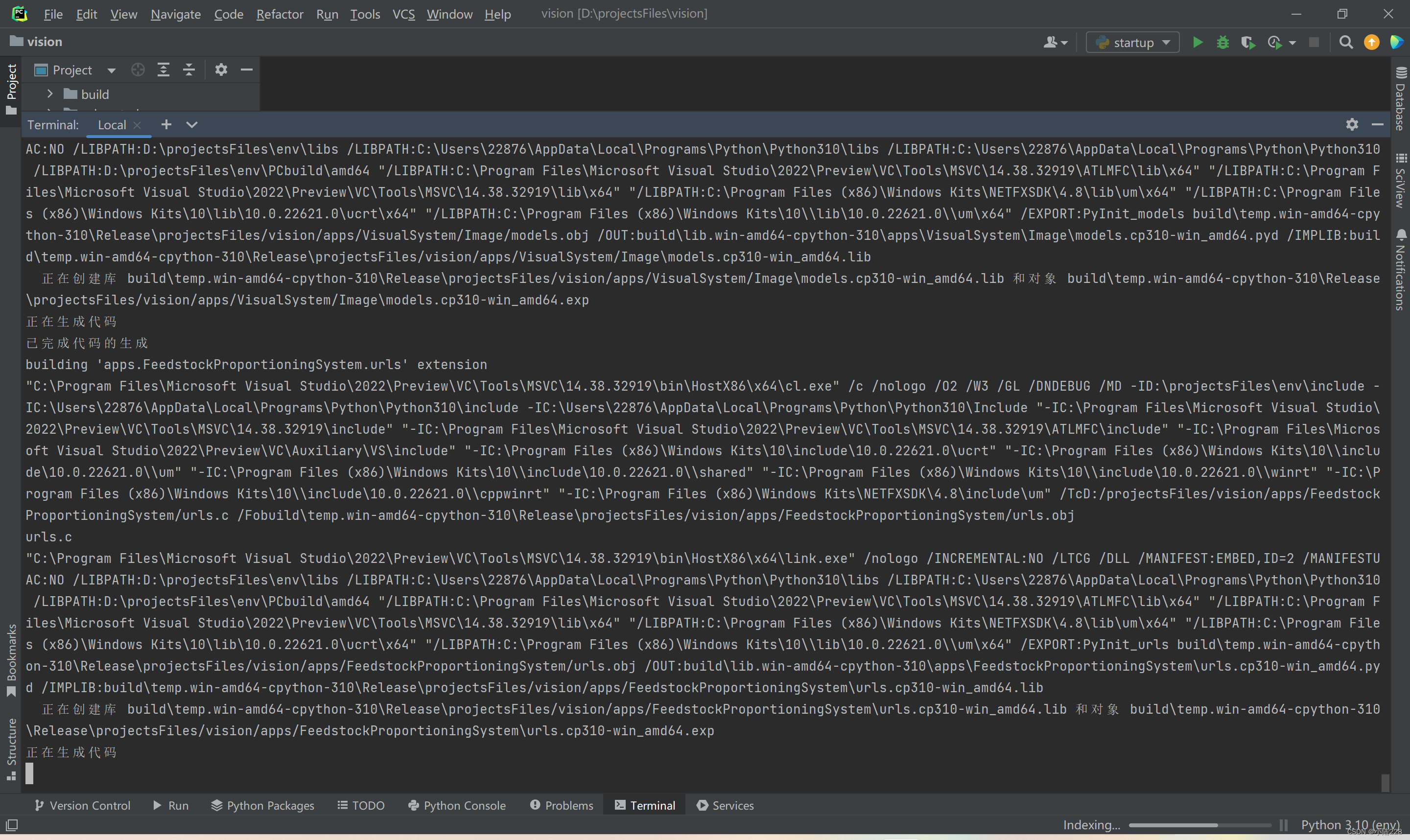Open Search Everywhere magnifier icon
This screenshot has height=840, width=1410.
1346,43
